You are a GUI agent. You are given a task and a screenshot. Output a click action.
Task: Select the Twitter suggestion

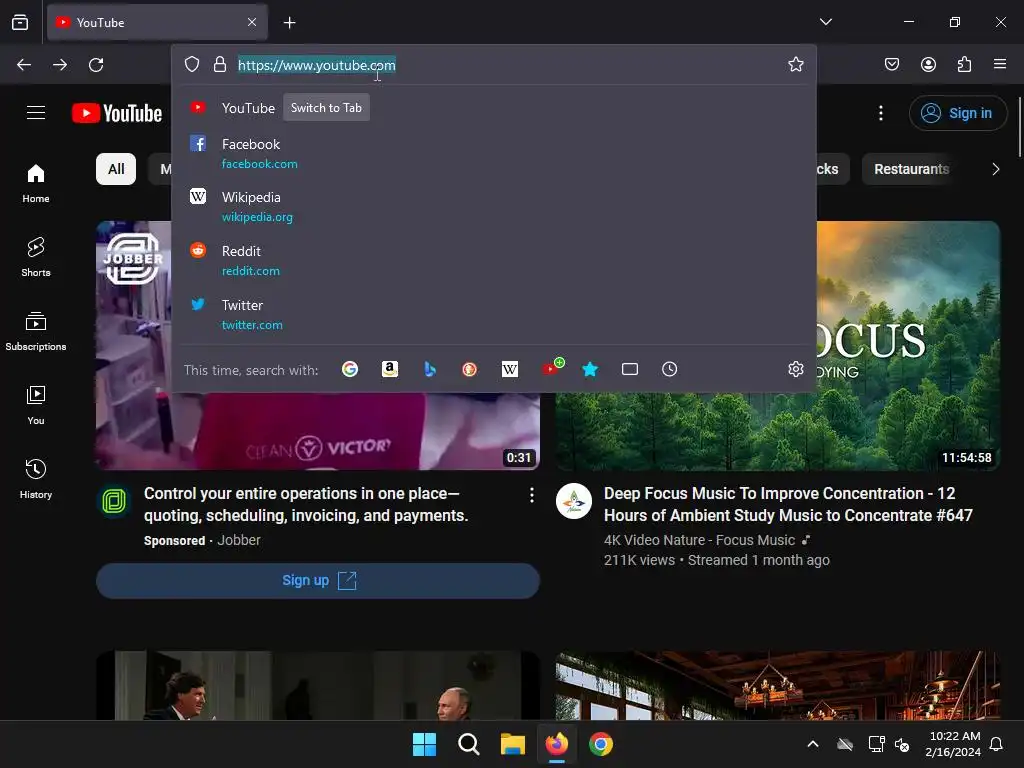[494, 315]
